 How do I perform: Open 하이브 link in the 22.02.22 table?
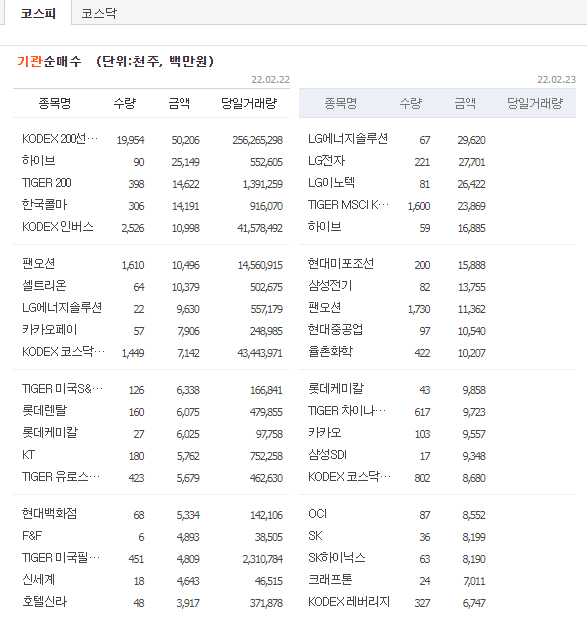pyautogui.click(x=38, y=161)
